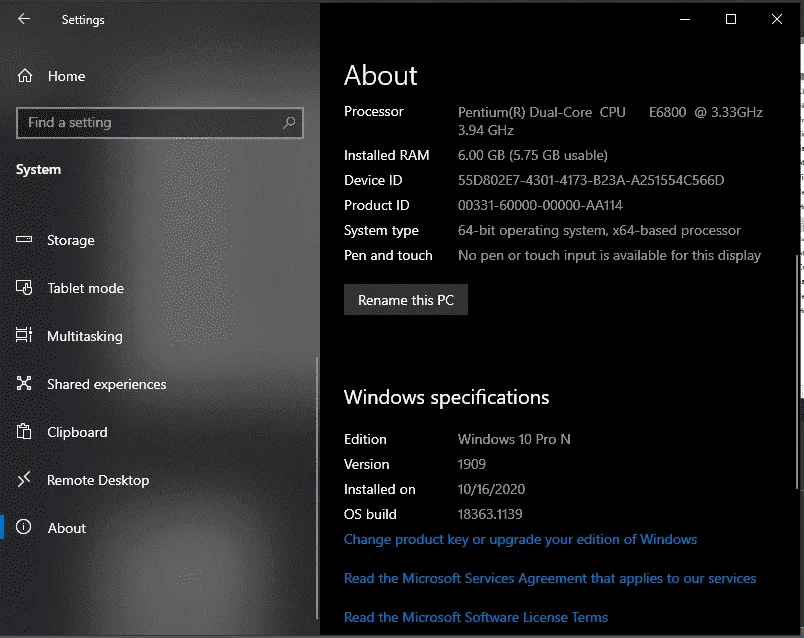Select the About info icon
Viewport: 804px width, 638px height.
[x=24, y=527]
